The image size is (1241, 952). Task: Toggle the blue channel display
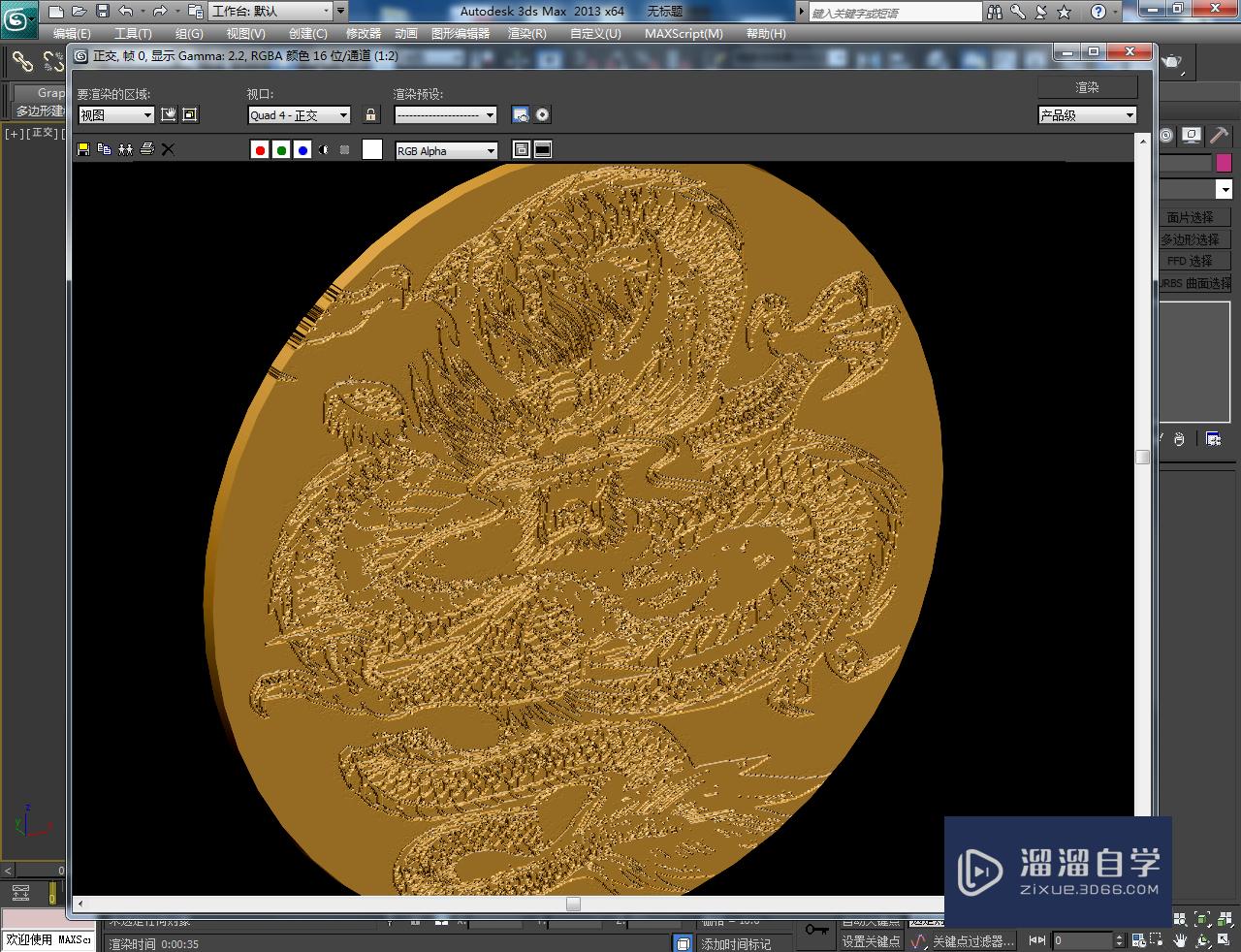[302, 150]
